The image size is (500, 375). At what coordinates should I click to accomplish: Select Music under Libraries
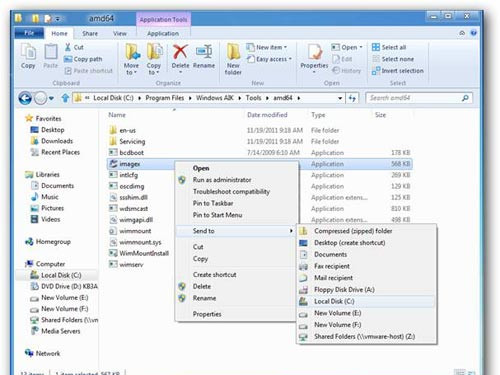coord(45,197)
